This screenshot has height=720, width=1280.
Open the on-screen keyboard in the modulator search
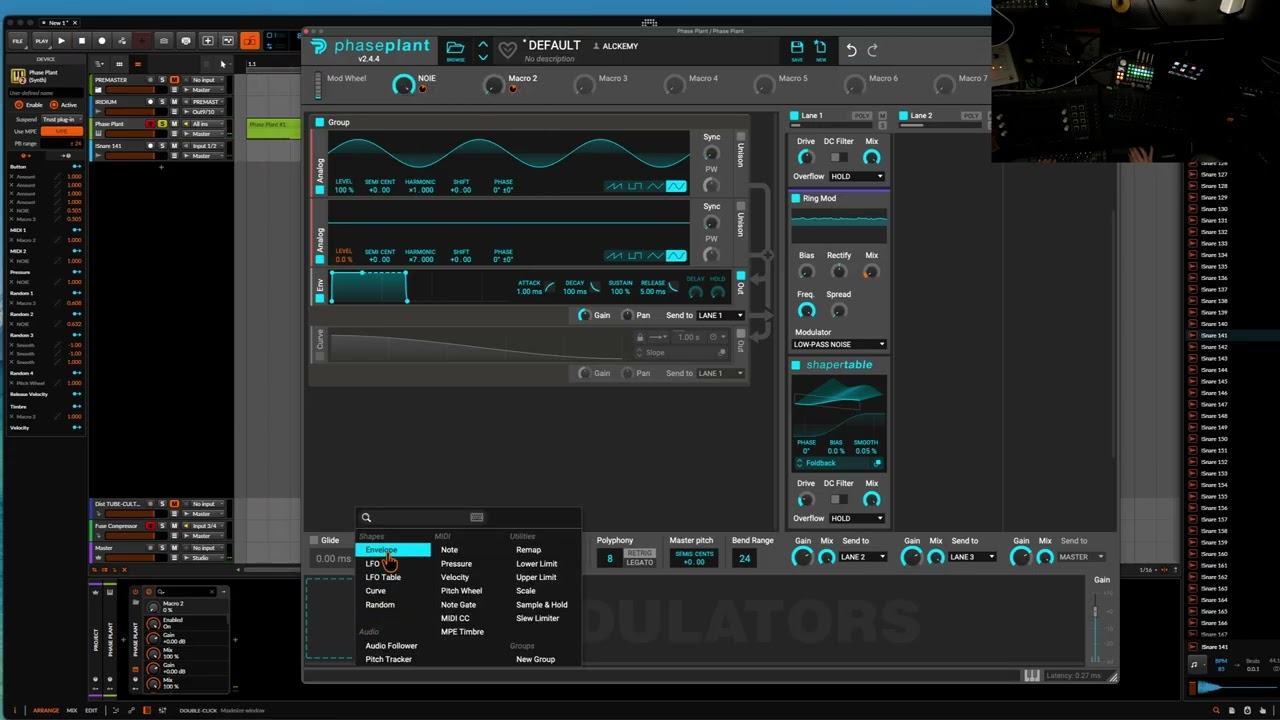click(x=477, y=517)
